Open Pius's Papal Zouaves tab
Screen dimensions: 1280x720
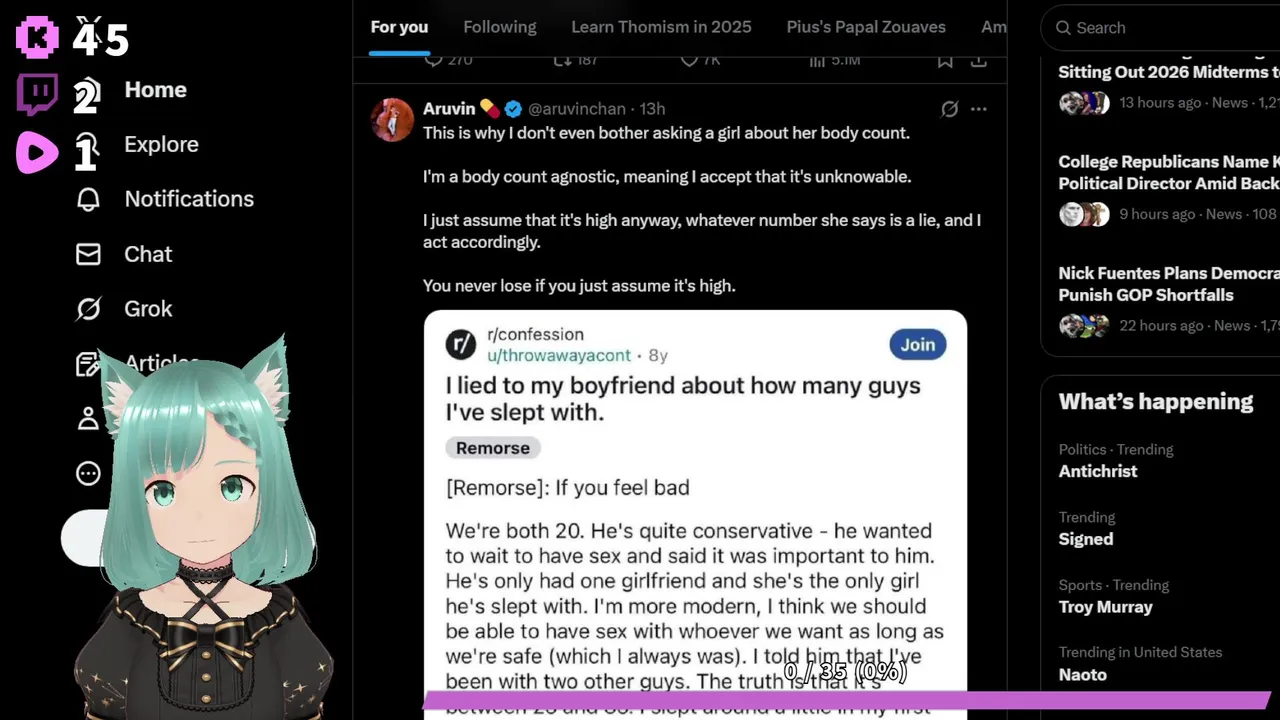[866, 27]
